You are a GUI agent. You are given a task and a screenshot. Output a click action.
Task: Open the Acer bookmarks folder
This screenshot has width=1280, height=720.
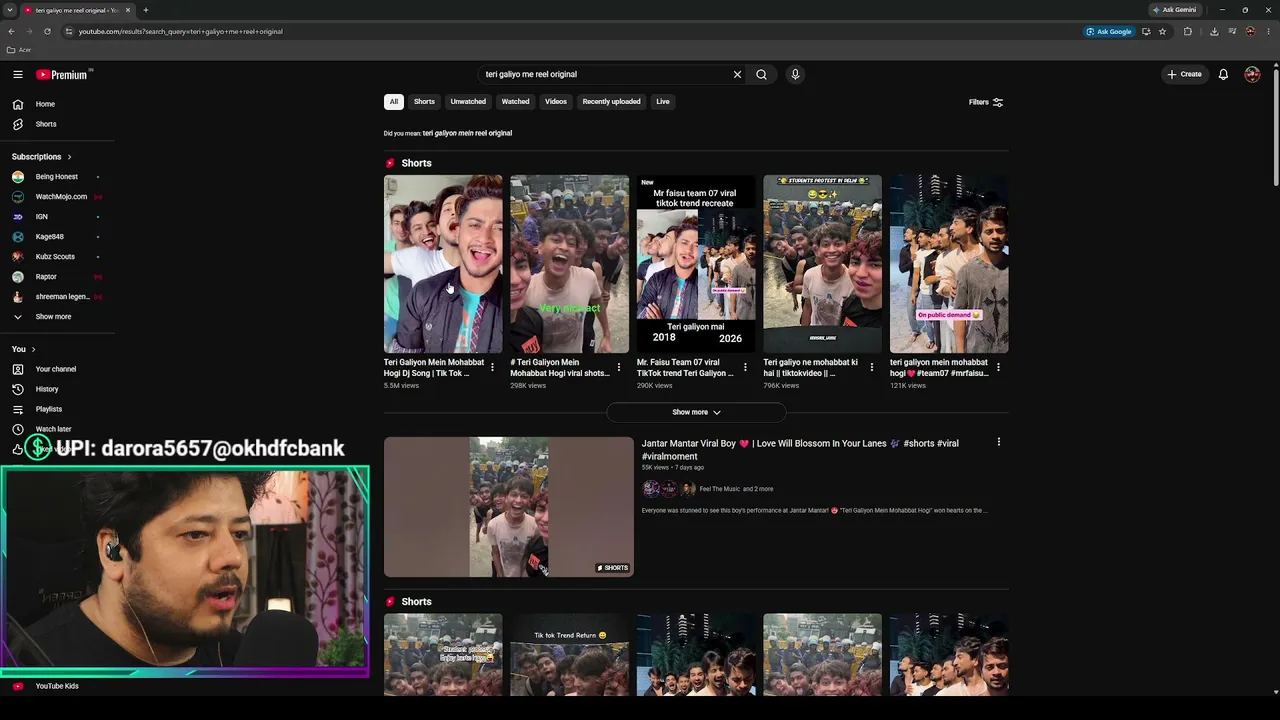pos(19,50)
